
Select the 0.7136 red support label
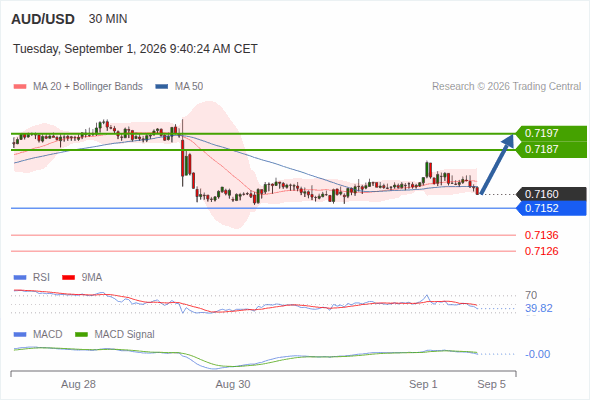541,235
